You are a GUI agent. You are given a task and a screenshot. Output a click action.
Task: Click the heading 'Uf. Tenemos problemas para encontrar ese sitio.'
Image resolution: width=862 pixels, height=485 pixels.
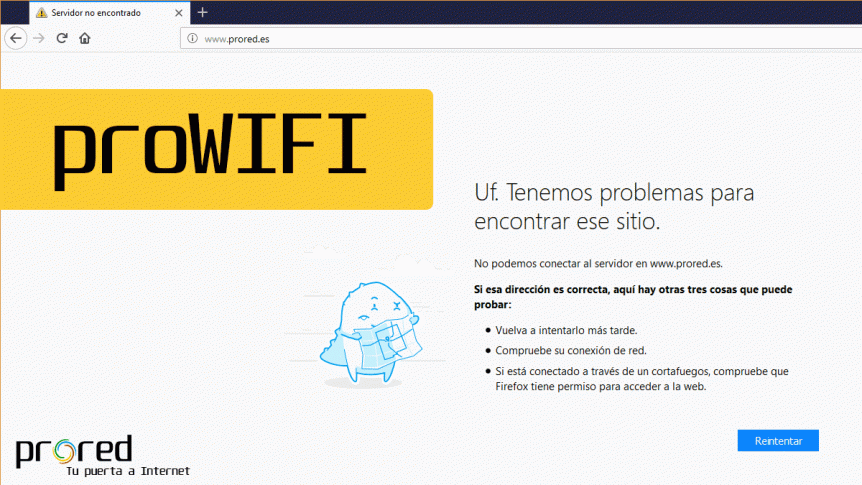point(614,207)
